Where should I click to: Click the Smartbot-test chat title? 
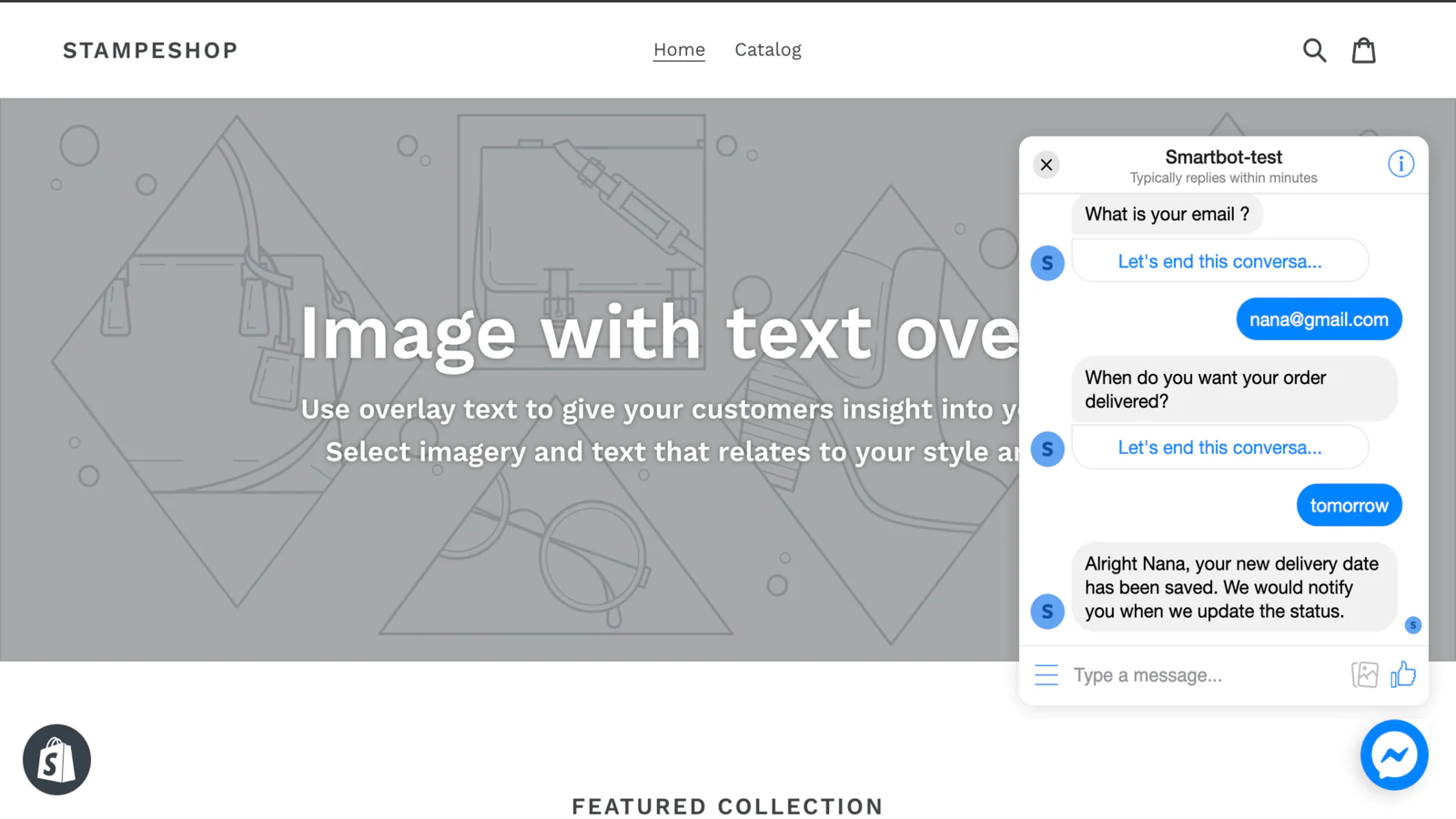pyautogui.click(x=1223, y=157)
